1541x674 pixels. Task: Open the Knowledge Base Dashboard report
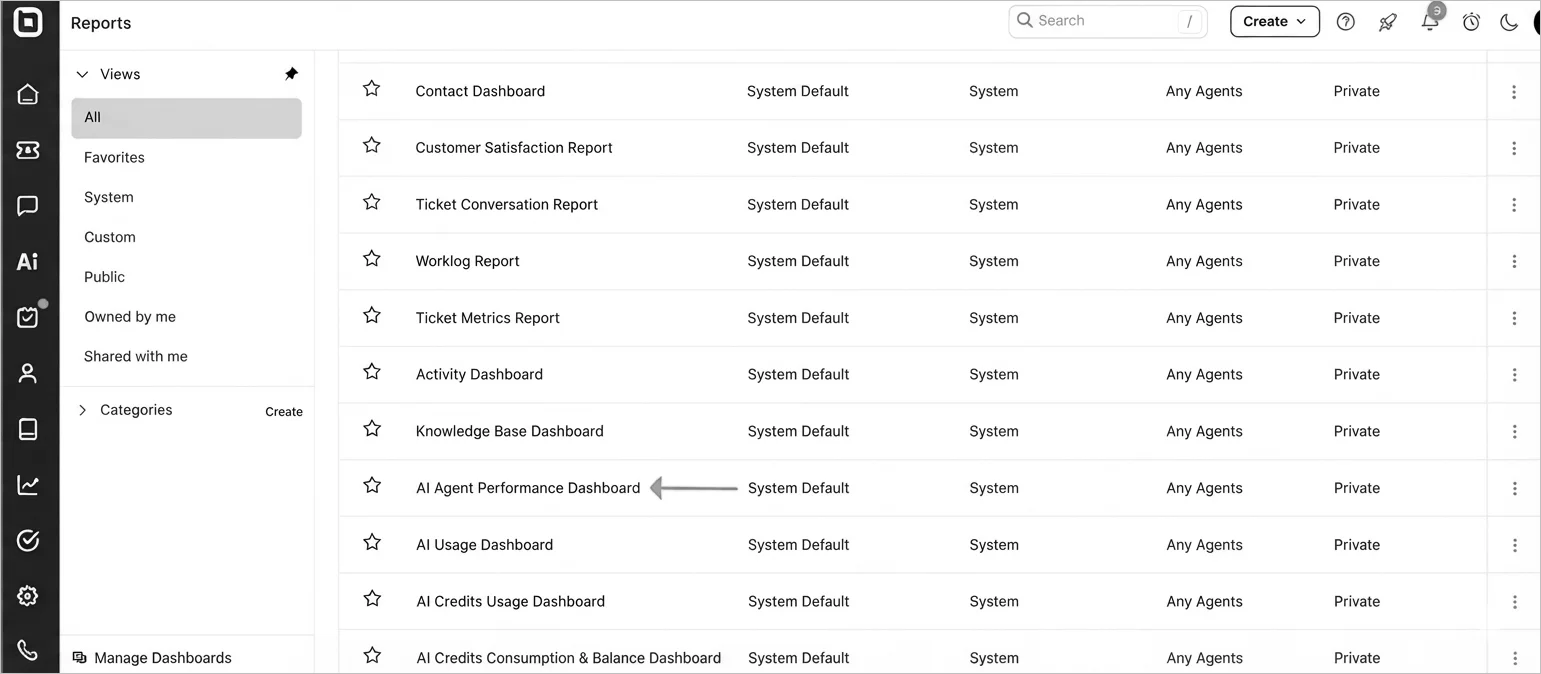point(510,431)
